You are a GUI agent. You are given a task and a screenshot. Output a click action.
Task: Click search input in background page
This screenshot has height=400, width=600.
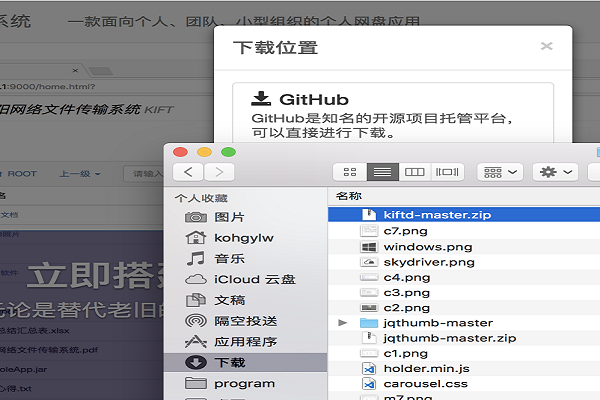pos(144,174)
